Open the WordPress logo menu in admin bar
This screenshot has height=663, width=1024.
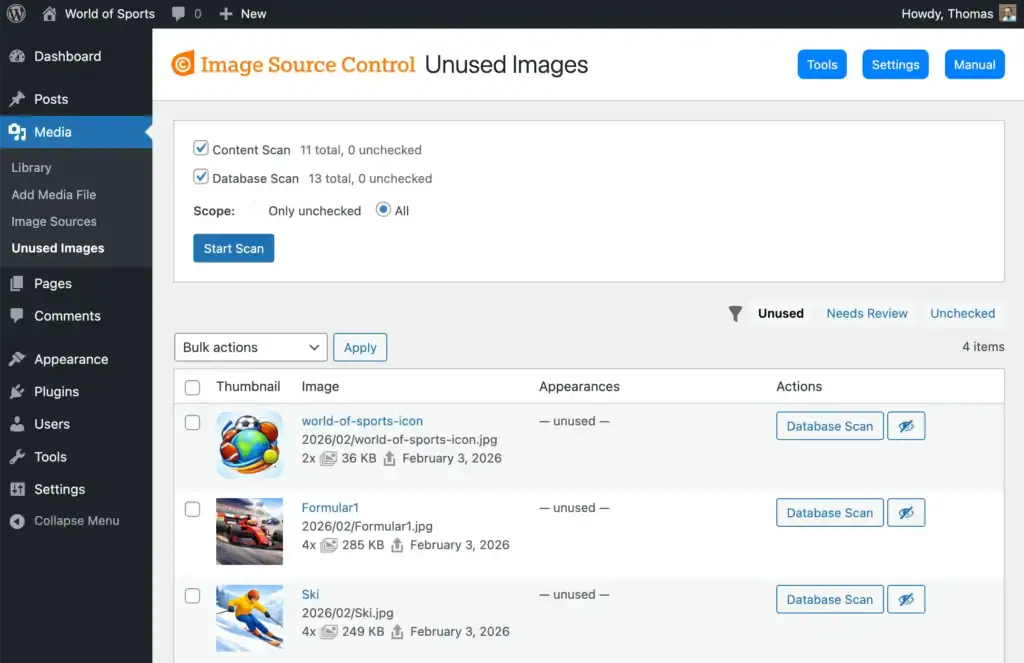click(x=15, y=13)
